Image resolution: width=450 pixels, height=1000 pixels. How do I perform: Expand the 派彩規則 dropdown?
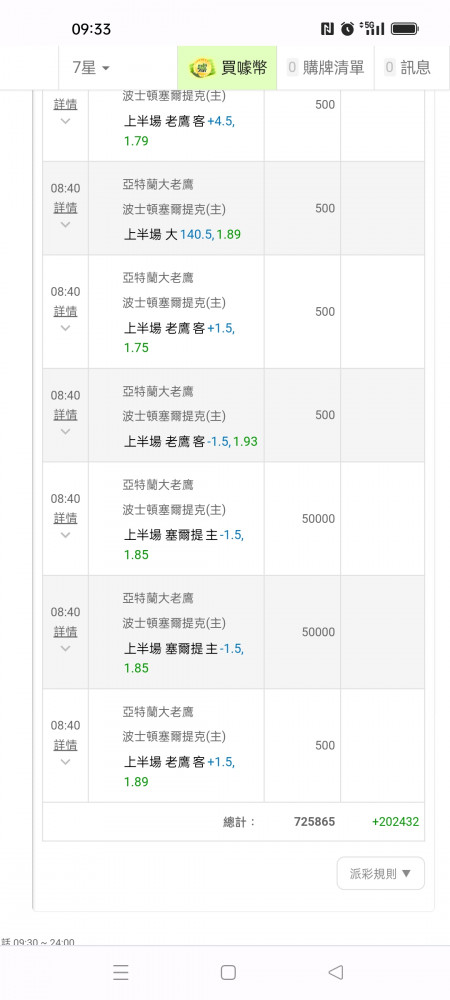(381, 873)
